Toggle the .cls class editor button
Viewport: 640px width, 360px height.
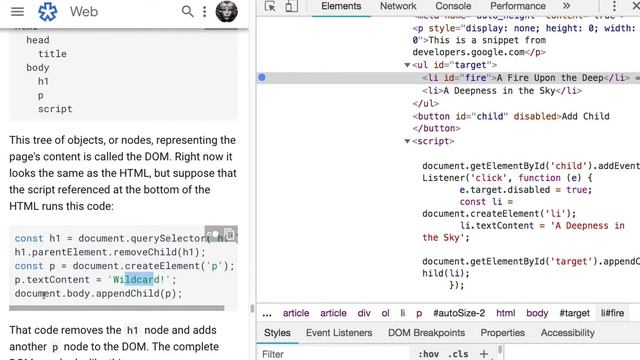(458, 354)
